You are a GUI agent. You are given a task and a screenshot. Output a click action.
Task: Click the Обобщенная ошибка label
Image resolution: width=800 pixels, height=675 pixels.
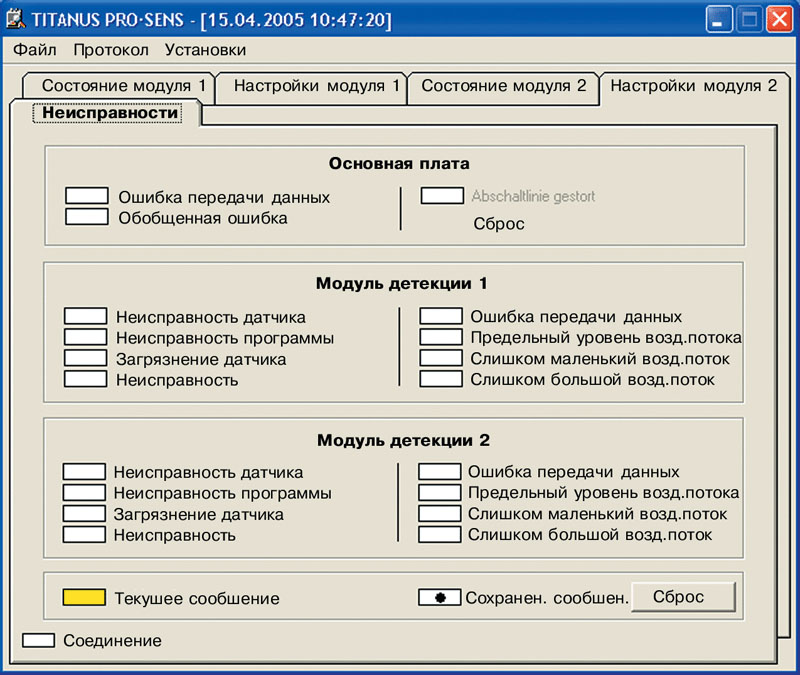tap(203, 218)
